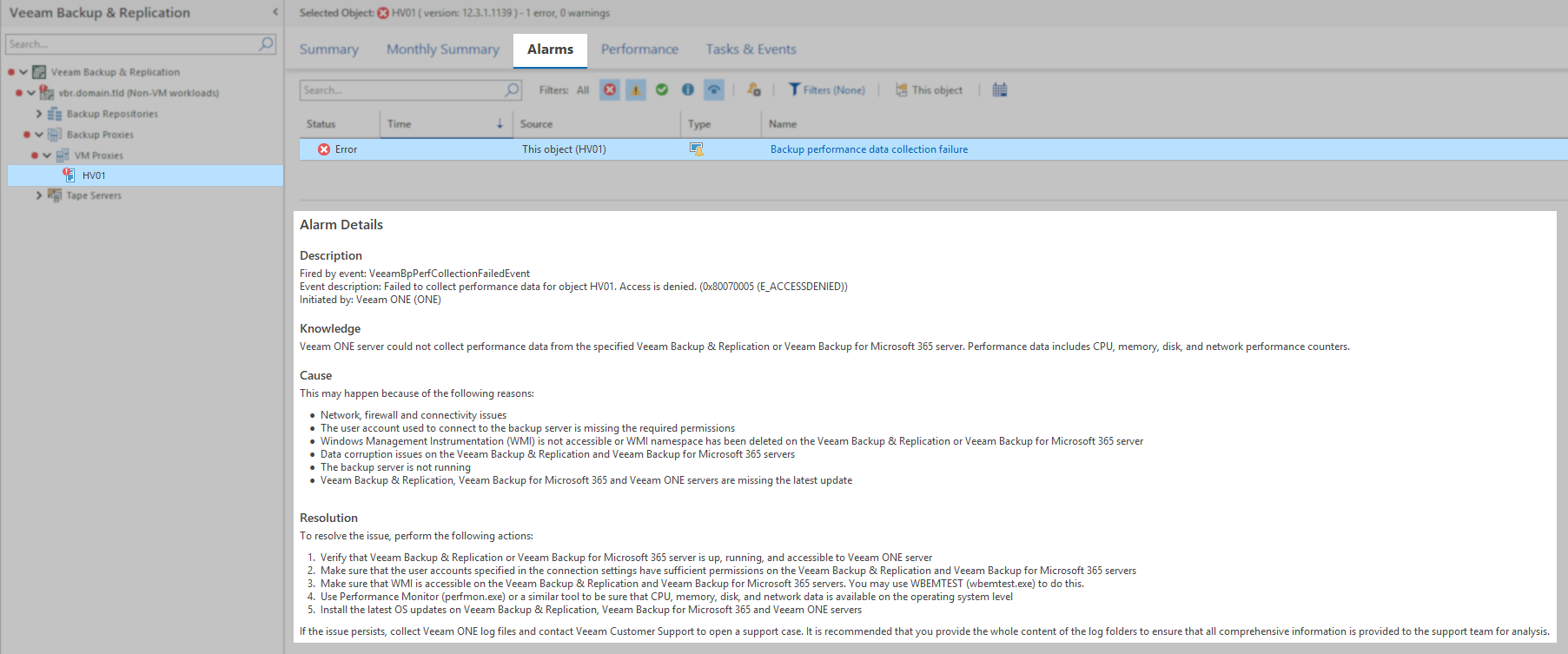Click the HV01 proxy server icon
1568x654 pixels.
69,175
